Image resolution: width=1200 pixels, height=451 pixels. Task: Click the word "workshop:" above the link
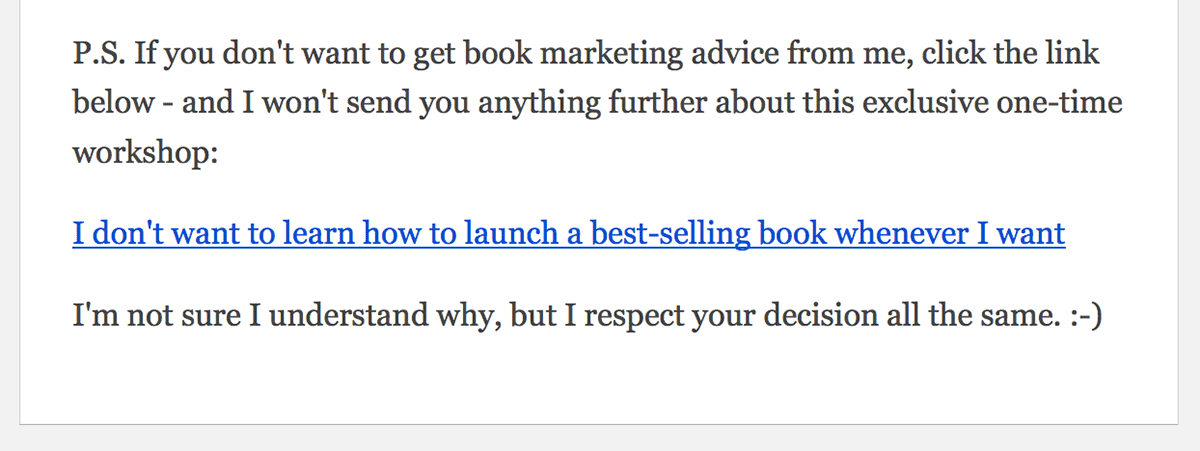[x=144, y=153]
